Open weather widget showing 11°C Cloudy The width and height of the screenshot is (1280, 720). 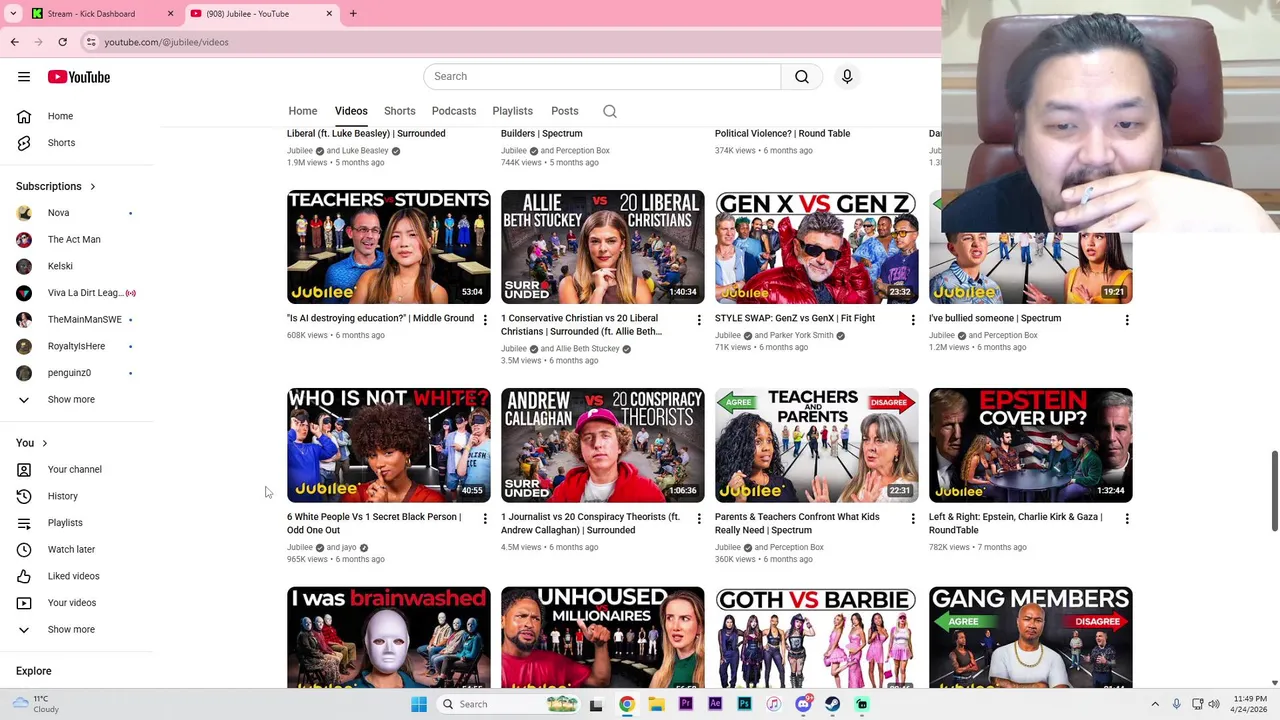[x=38, y=704]
